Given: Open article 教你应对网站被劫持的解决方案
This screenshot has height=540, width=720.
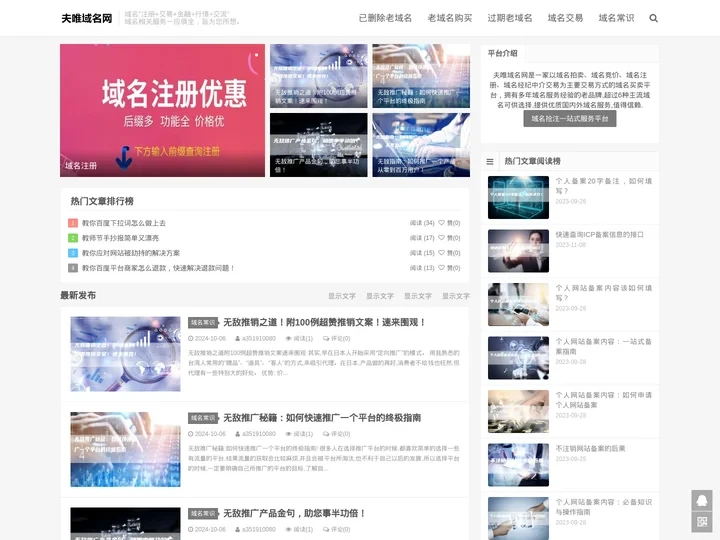Looking at the screenshot, I should pyautogui.click(x=131, y=253).
